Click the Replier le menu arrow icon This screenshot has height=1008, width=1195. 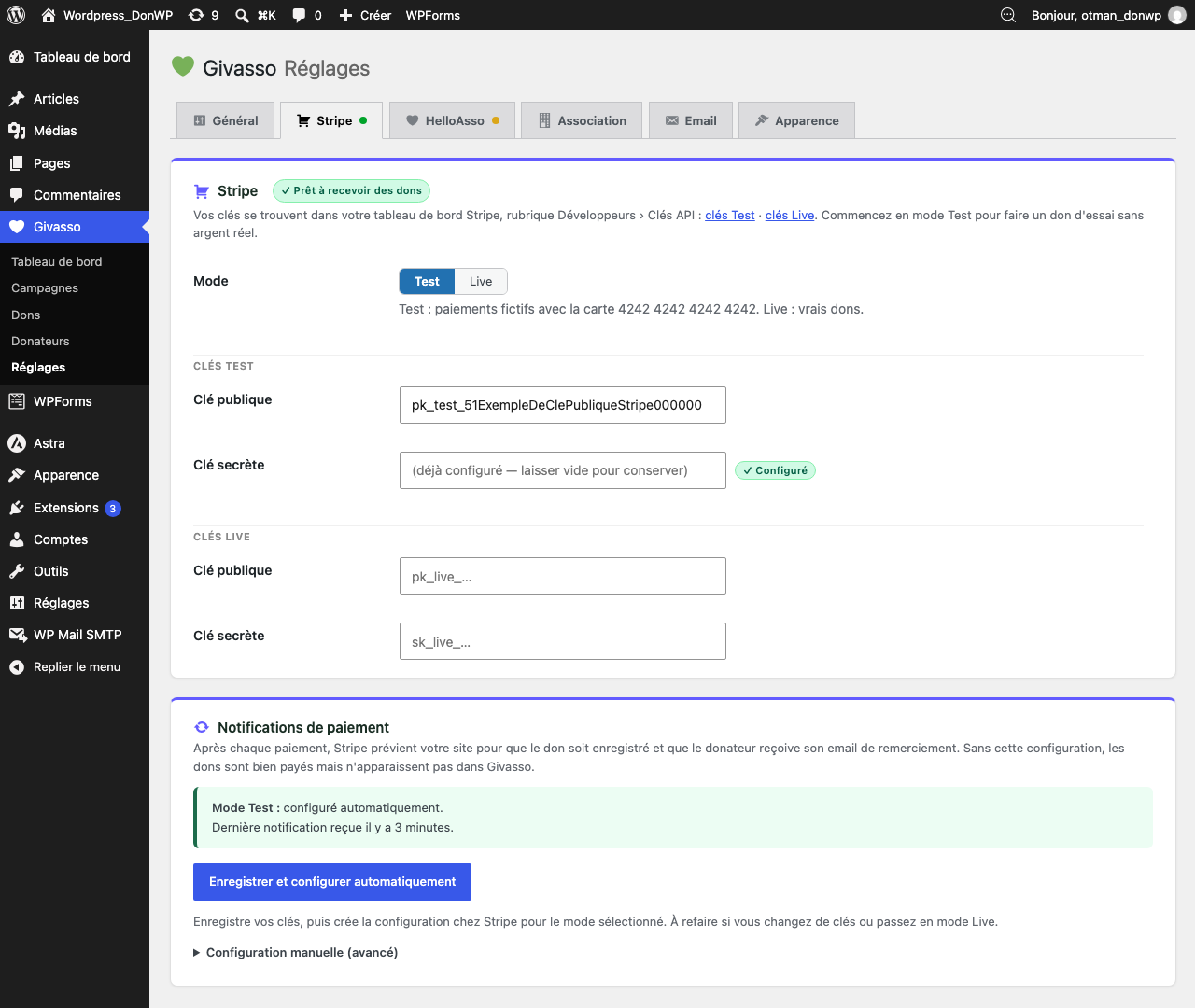point(17,667)
